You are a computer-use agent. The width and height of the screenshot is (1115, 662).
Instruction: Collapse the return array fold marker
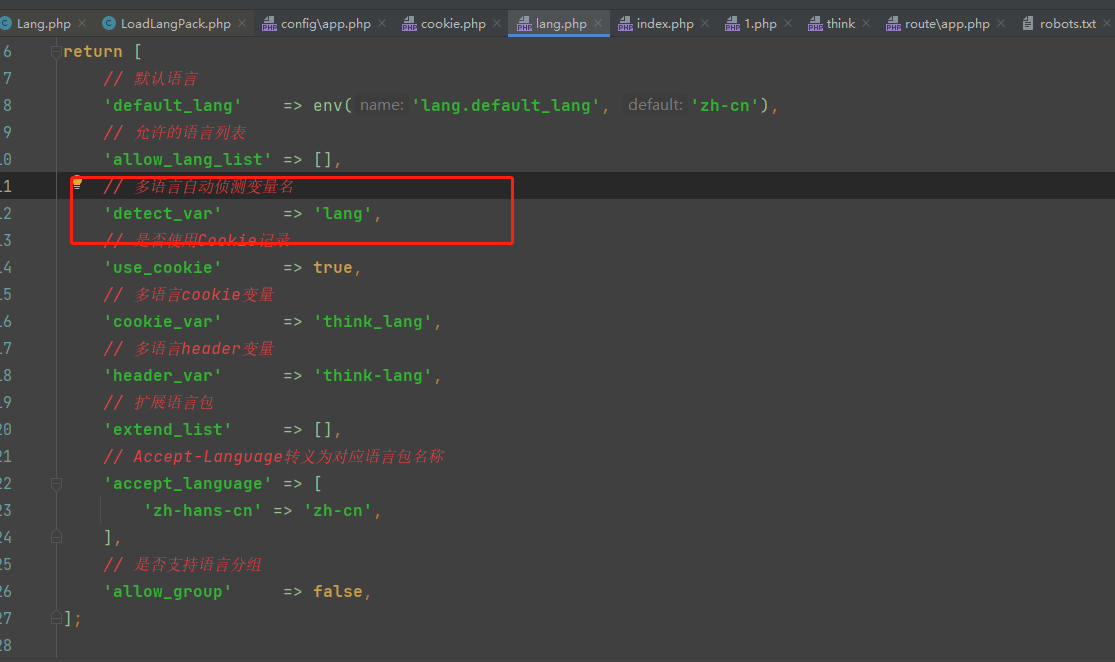click(57, 52)
